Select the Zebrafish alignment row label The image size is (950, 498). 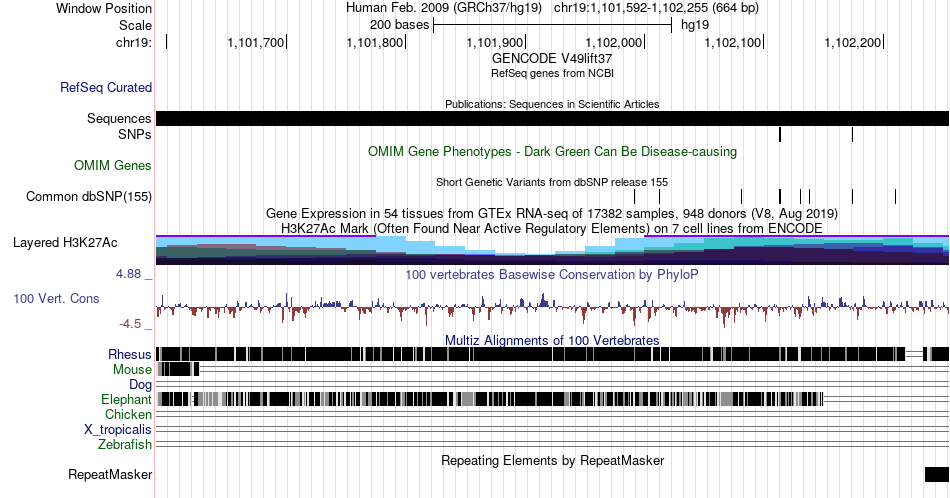[125, 444]
